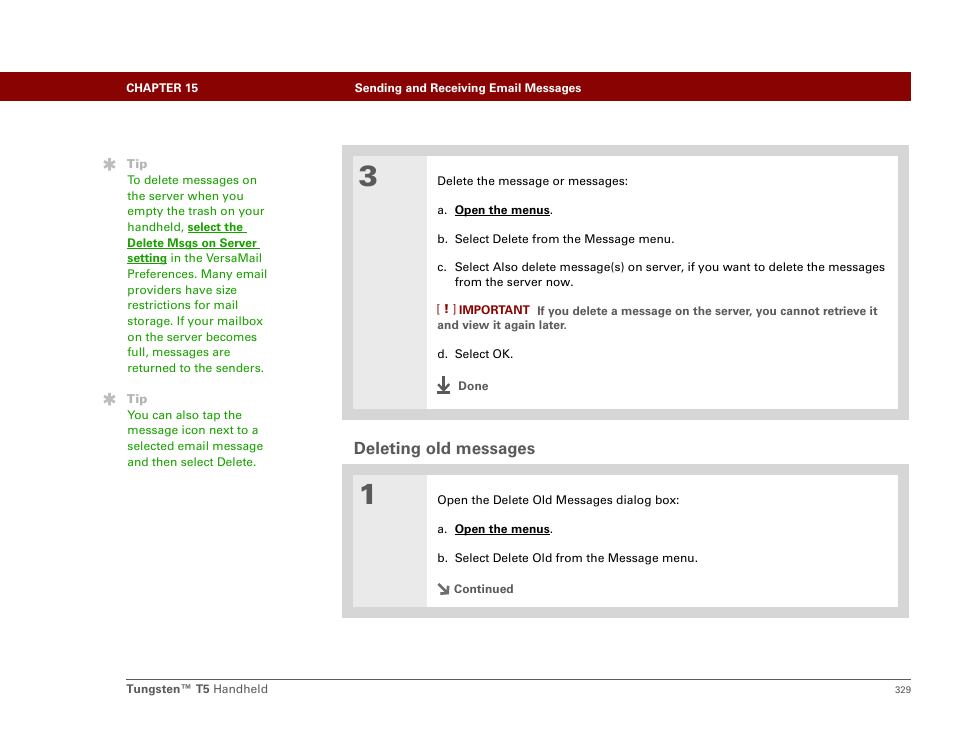Open the 'select the Delete Msgs on Server setting' link

(x=193, y=243)
